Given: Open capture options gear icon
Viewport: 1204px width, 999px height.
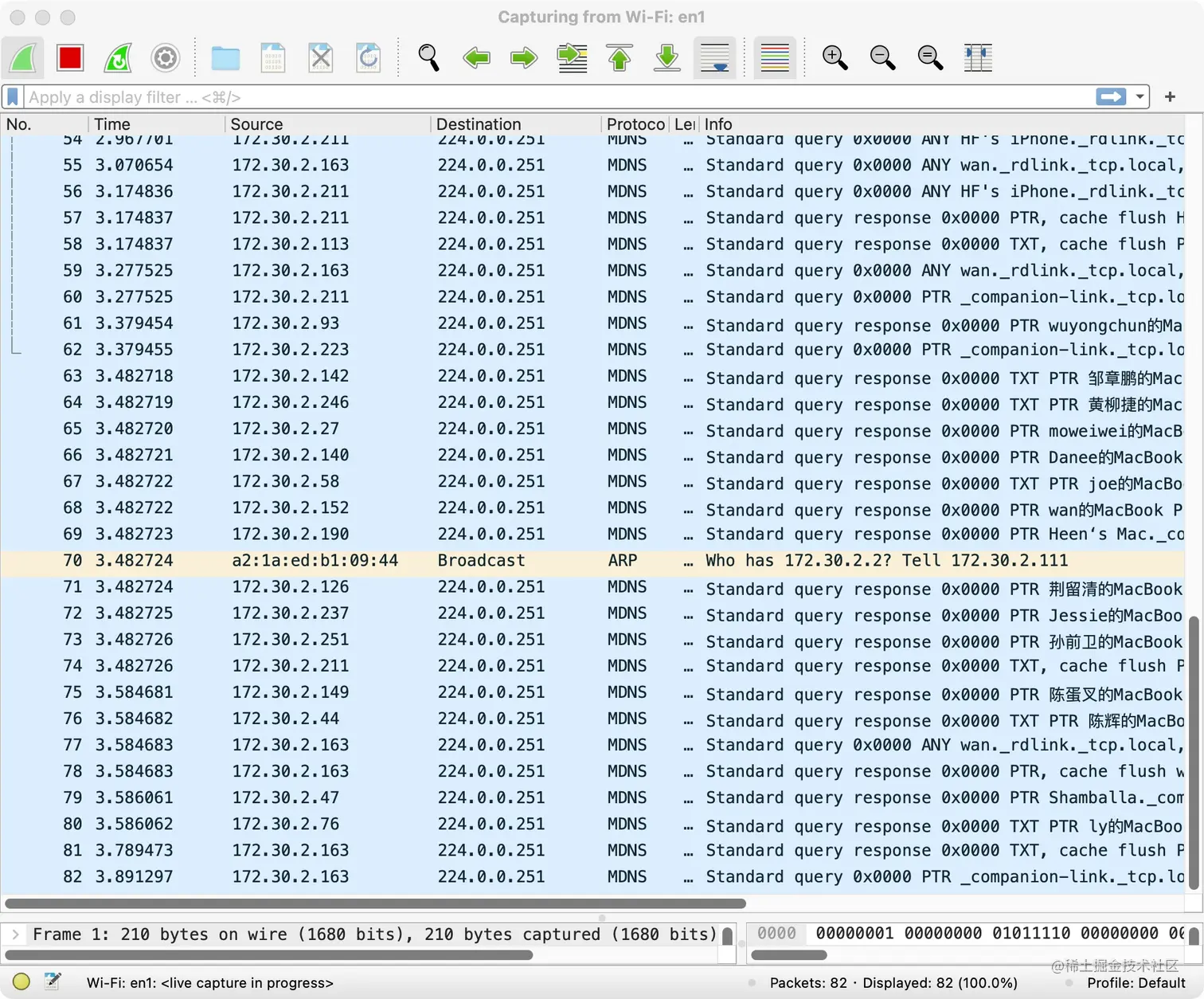Looking at the screenshot, I should point(166,58).
